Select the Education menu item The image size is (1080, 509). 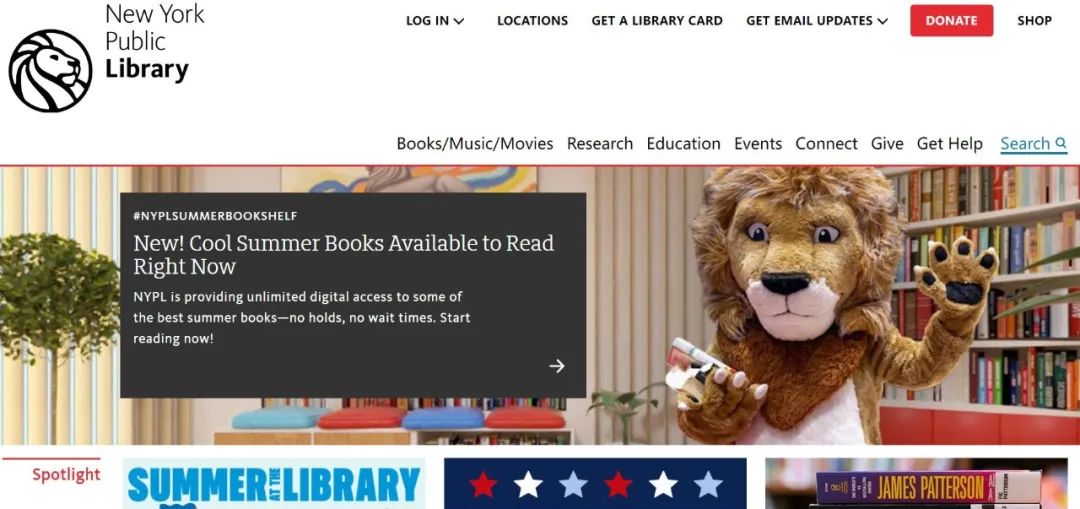(683, 143)
